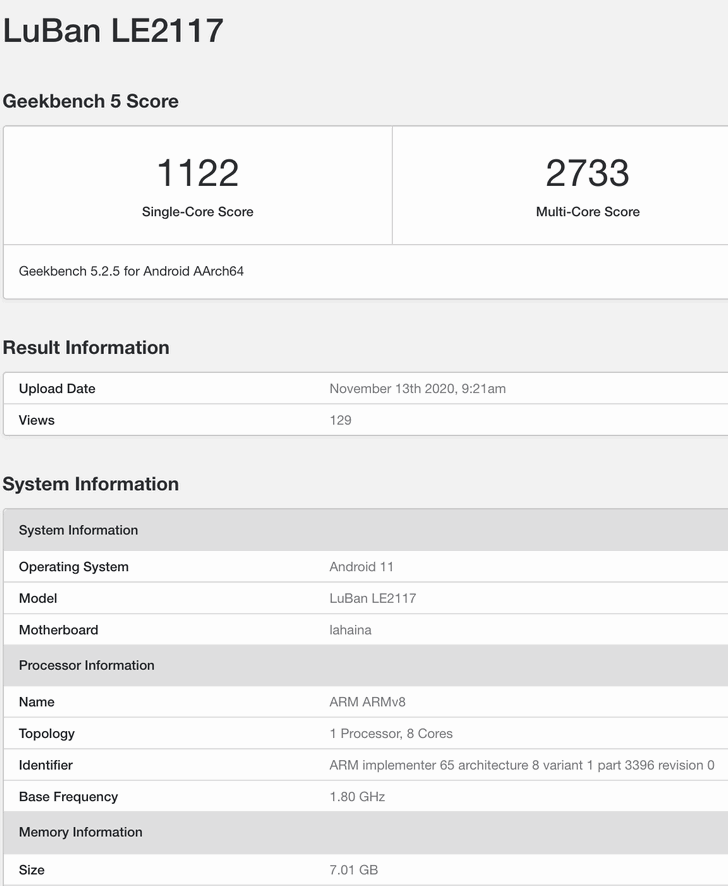The image size is (728, 886).
Task: Click the Motherboard row label
Action: click(x=59, y=630)
